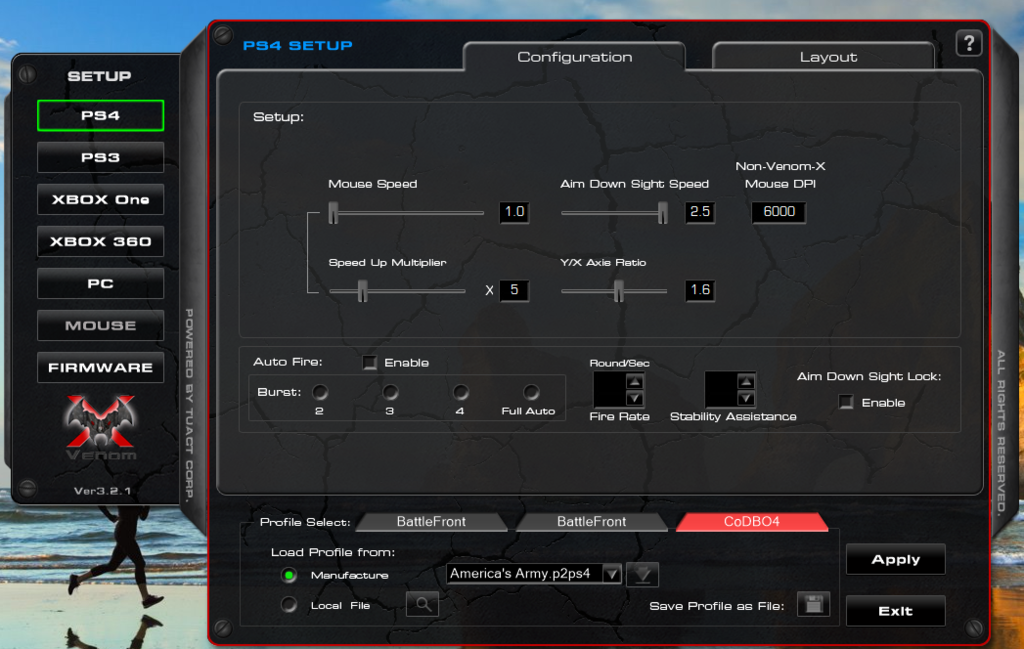Decrease Stability Assistance with down arrow
Screen dimensions: 1024x649
(x=746, y=398)
